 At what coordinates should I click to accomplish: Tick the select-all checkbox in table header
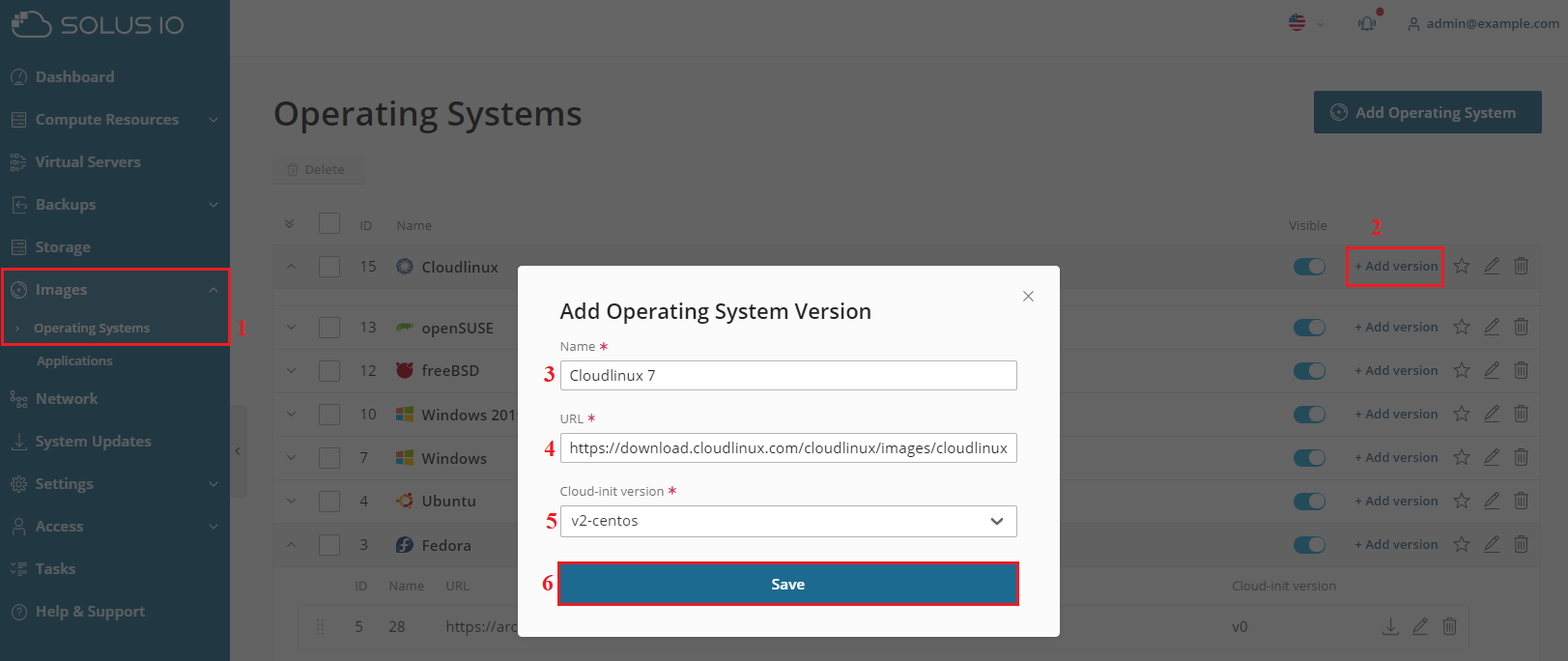329,223
